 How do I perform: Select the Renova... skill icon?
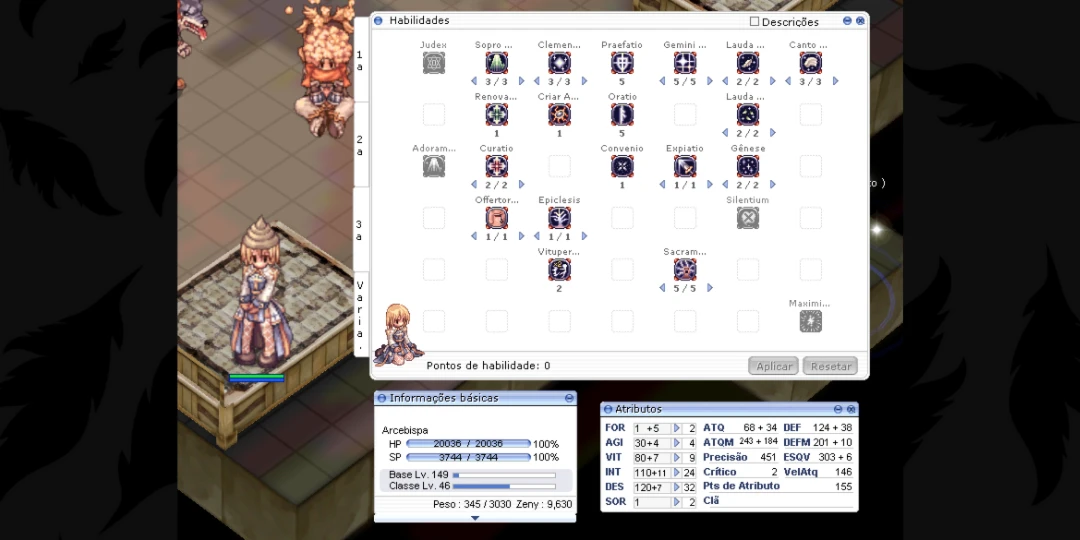click(497, 115)
